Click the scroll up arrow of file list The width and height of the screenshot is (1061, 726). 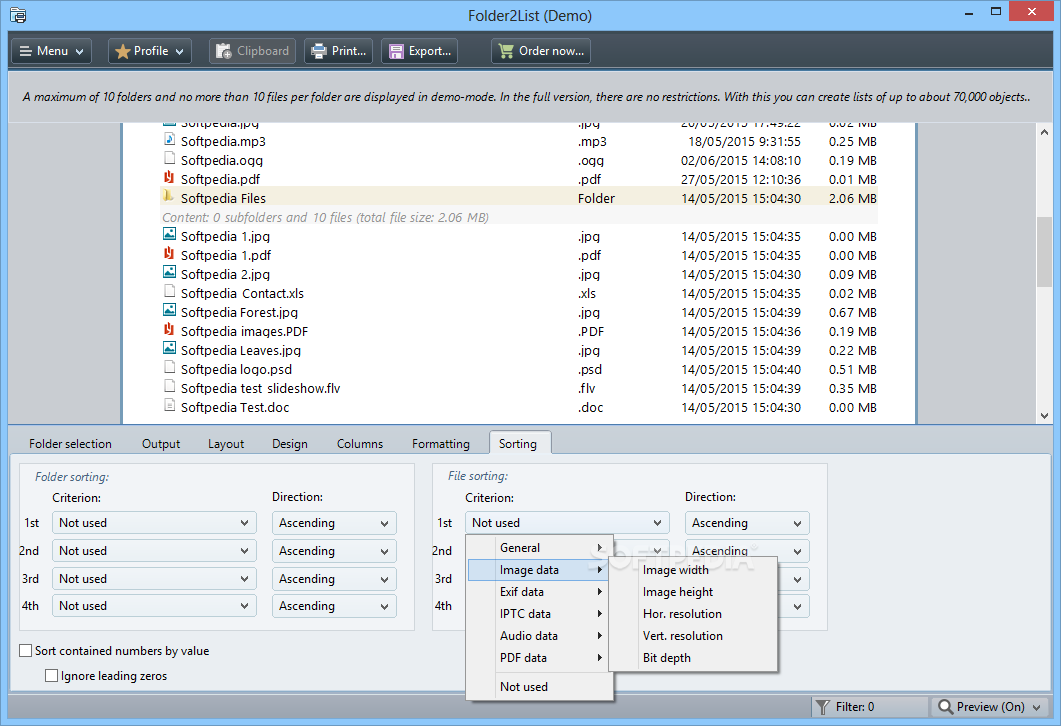[x=1044, y=132]
